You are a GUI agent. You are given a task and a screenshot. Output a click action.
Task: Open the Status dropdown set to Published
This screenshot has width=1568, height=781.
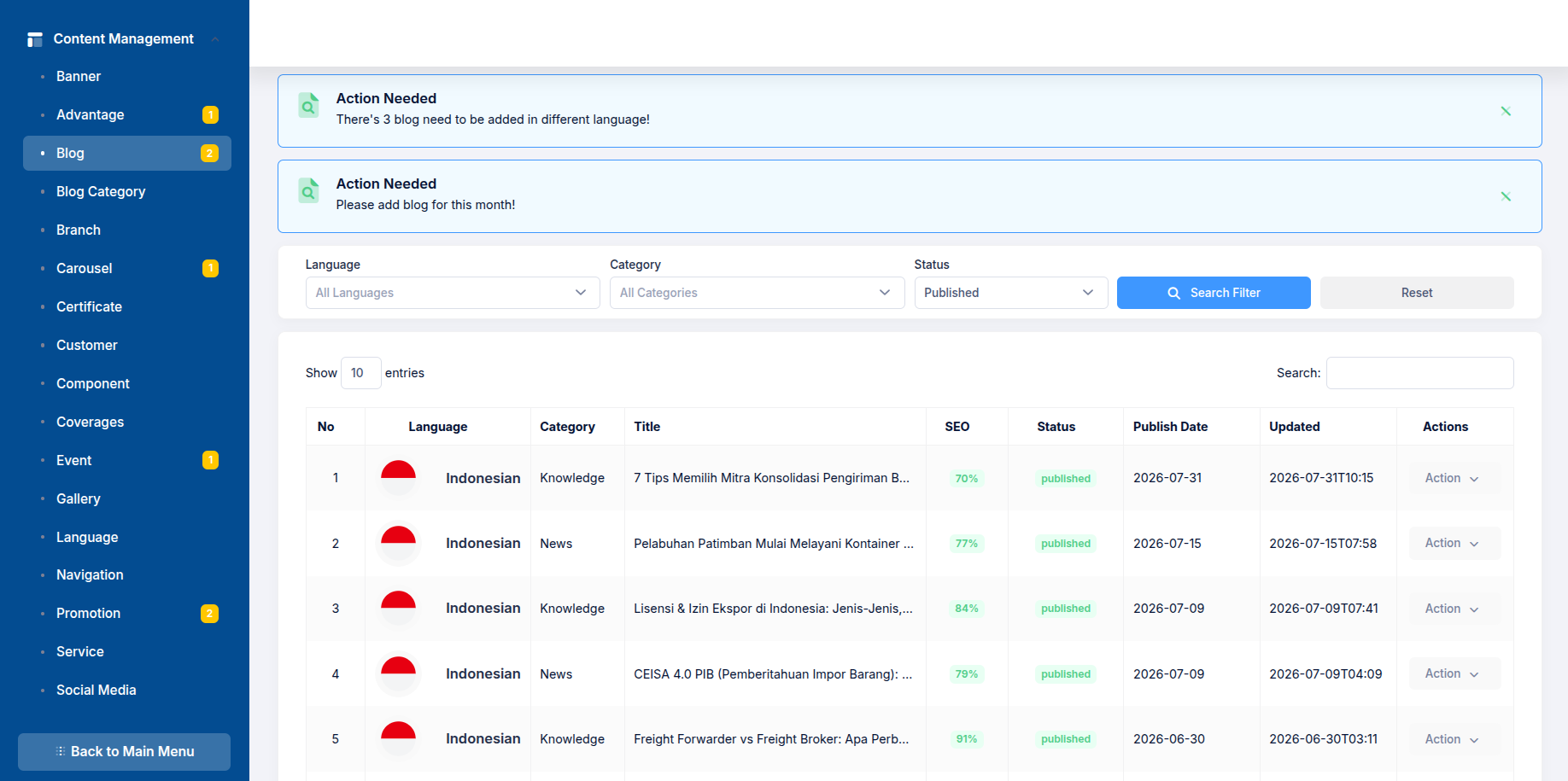pos(1011,293)
